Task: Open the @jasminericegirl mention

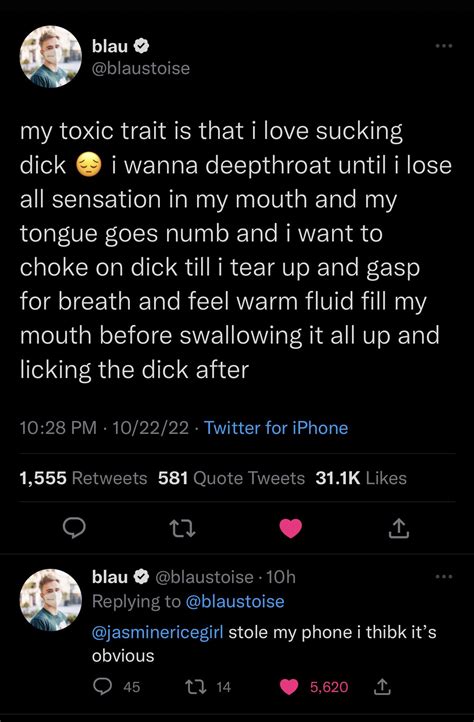Action: click(x=158, y=632)
